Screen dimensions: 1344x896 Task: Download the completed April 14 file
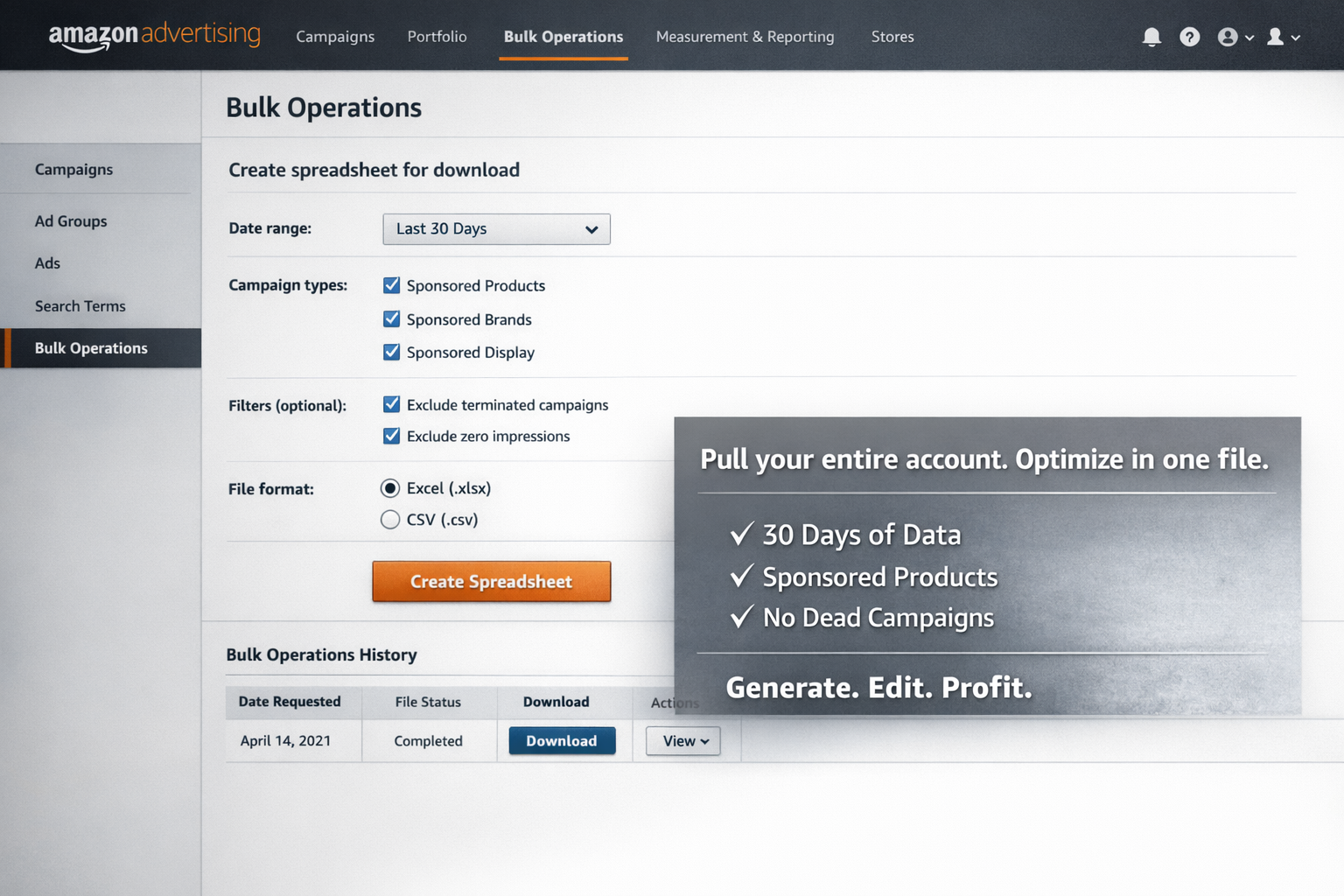[x=562, y=740]
